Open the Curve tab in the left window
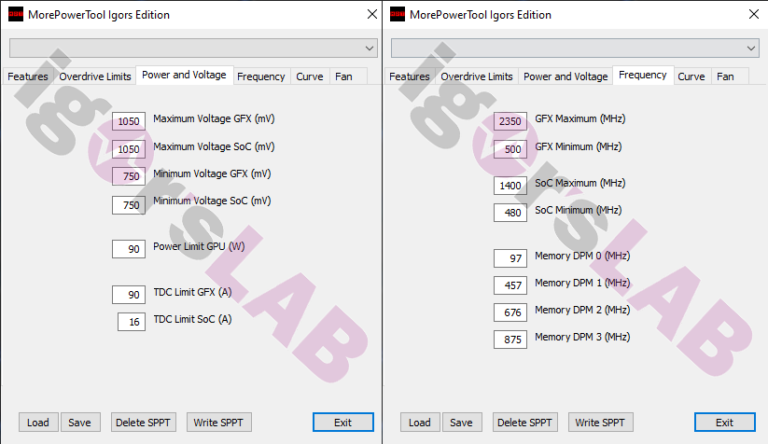768x444 pixels. click(x=310, y=76)
